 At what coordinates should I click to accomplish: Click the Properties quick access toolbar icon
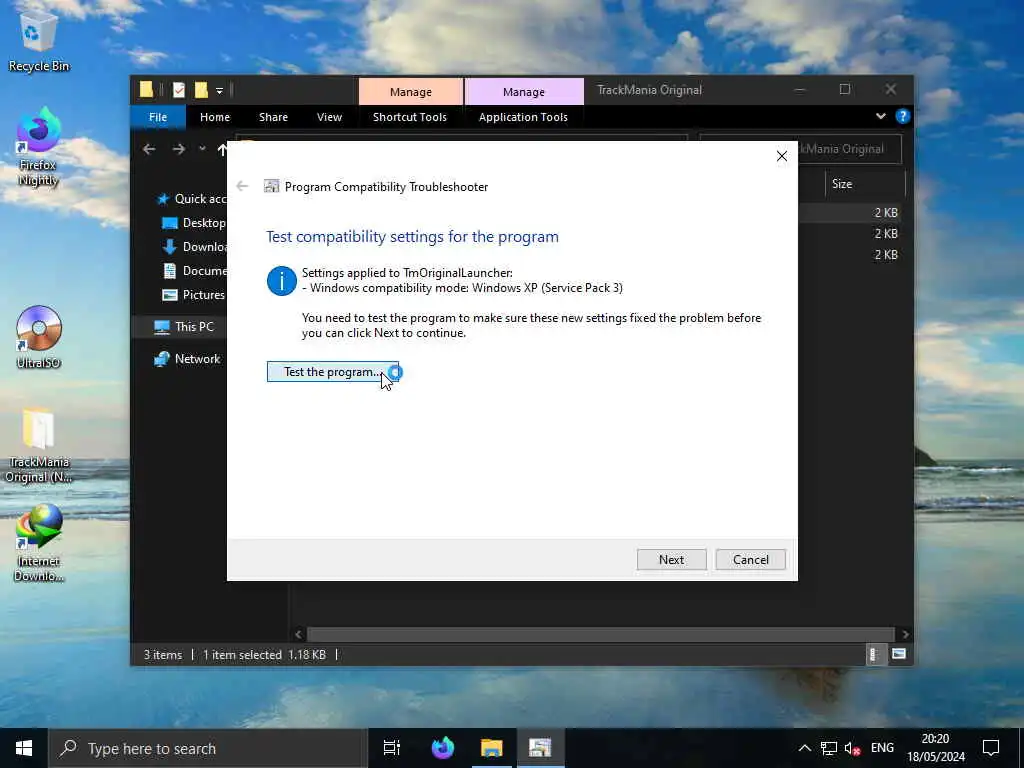point(178,90)
